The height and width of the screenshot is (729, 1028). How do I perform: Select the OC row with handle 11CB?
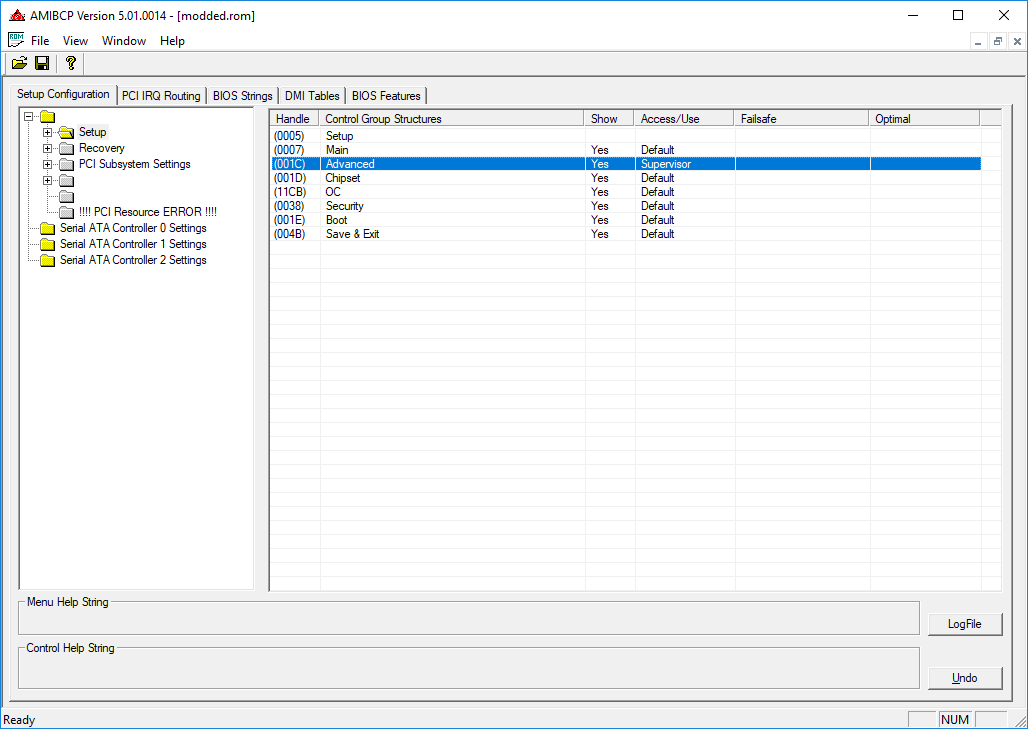[x=626, y=192]
